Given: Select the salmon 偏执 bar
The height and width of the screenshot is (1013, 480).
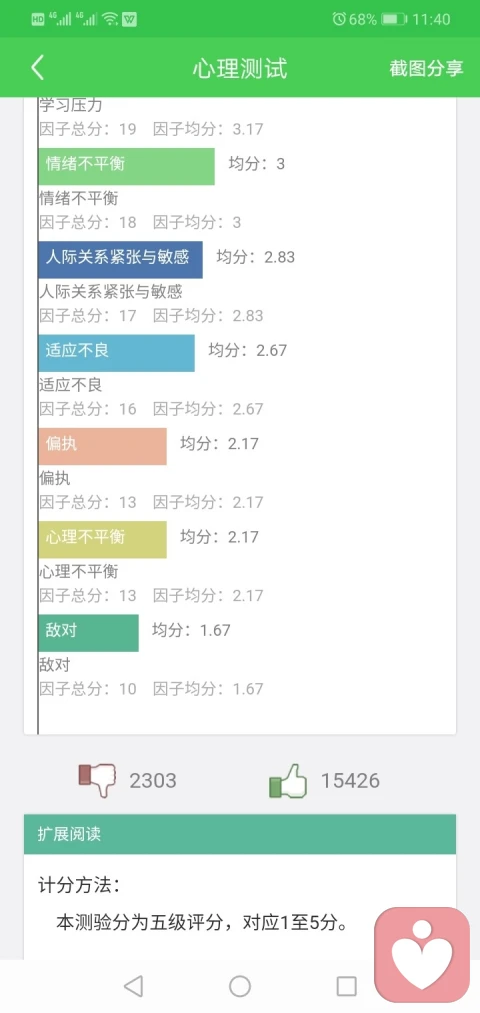Looking at the screenshot, I should point(102,446).
